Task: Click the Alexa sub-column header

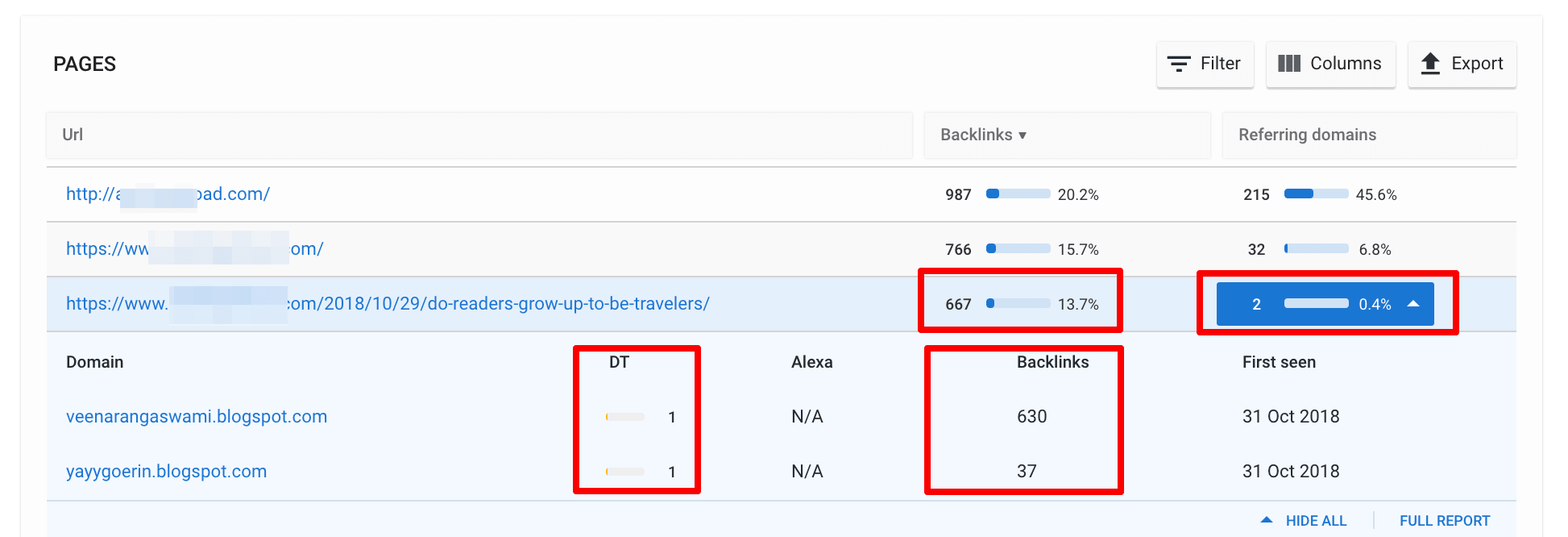Action: [x=812, y=362]
